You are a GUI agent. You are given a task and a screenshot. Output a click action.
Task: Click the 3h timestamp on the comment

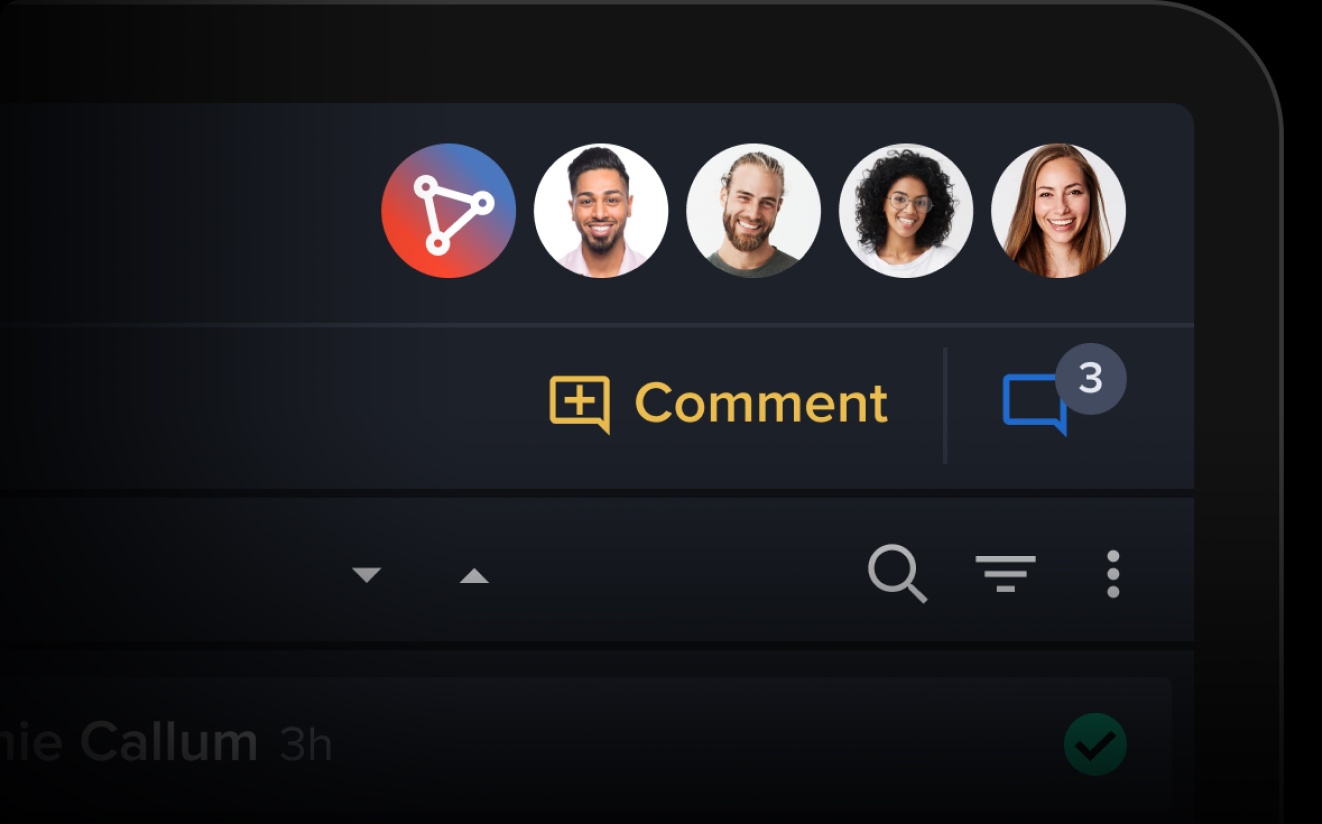[305, 745]
